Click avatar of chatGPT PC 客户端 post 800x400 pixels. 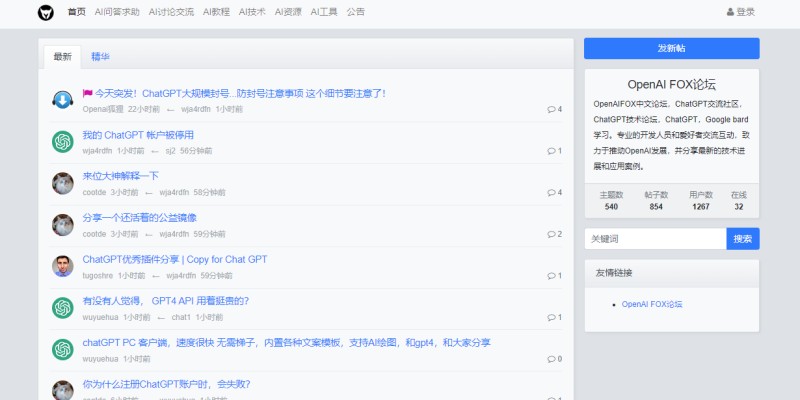tap(63, 349)
